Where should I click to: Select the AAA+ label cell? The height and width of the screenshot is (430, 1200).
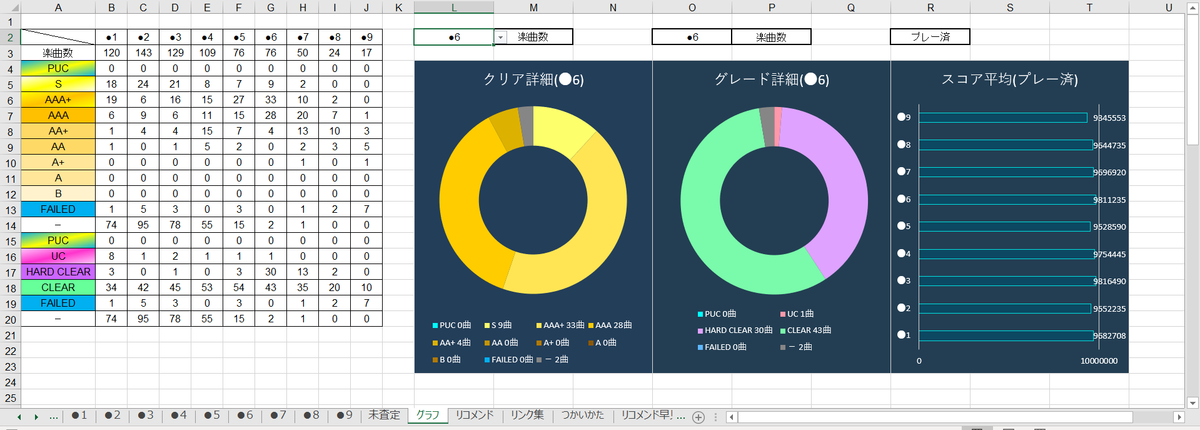[58, 100]
